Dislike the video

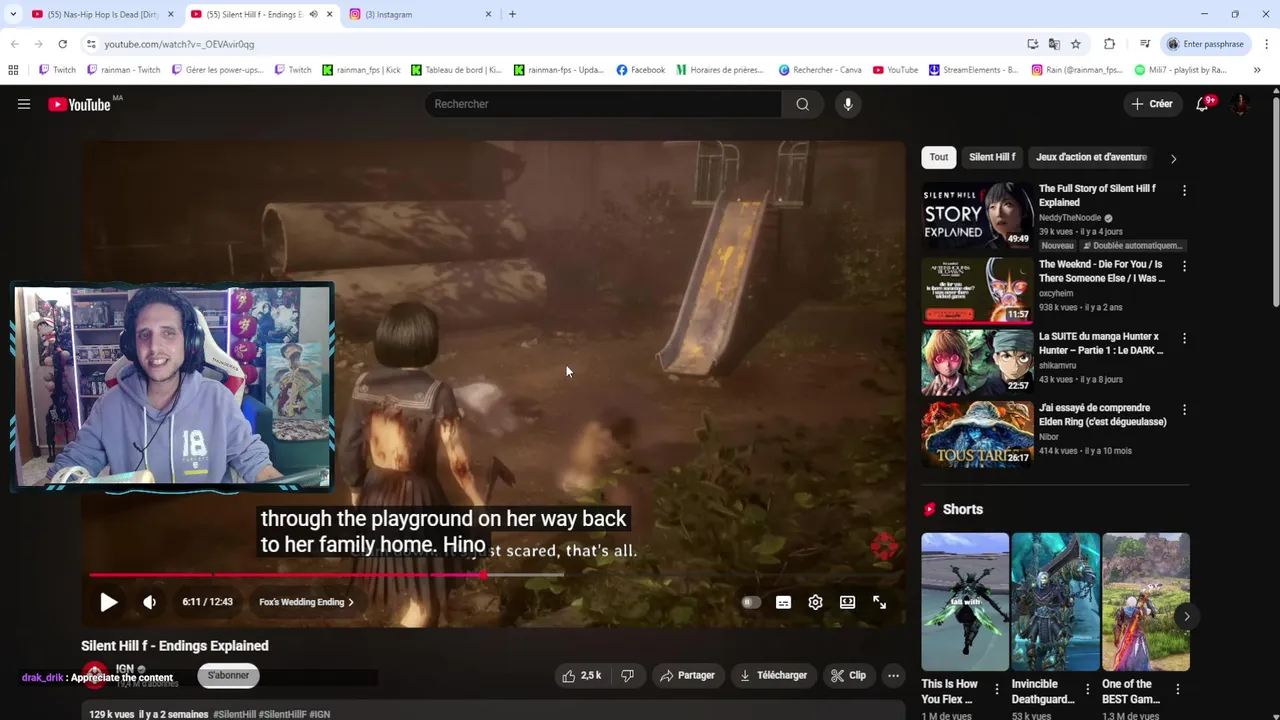coord(627,675)
